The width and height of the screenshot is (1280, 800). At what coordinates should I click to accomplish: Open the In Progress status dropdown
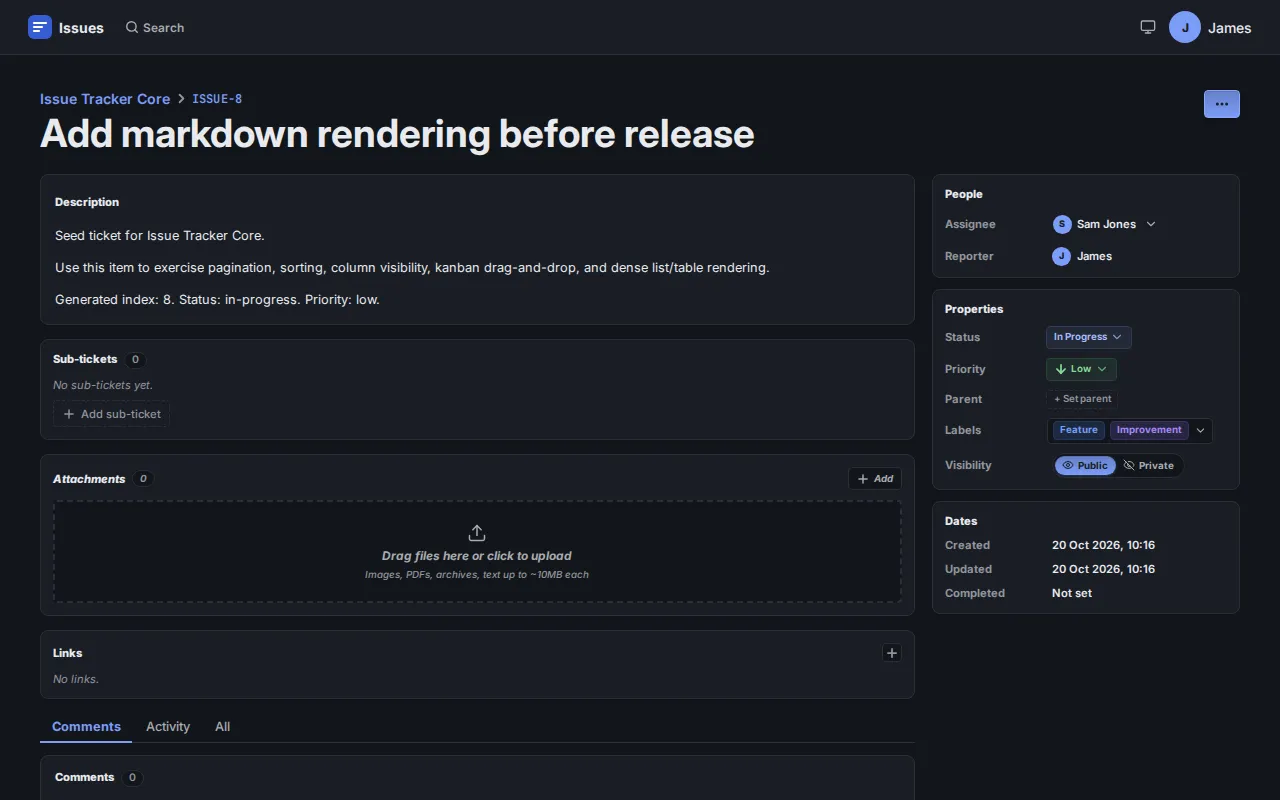(x=1089, y=337)
